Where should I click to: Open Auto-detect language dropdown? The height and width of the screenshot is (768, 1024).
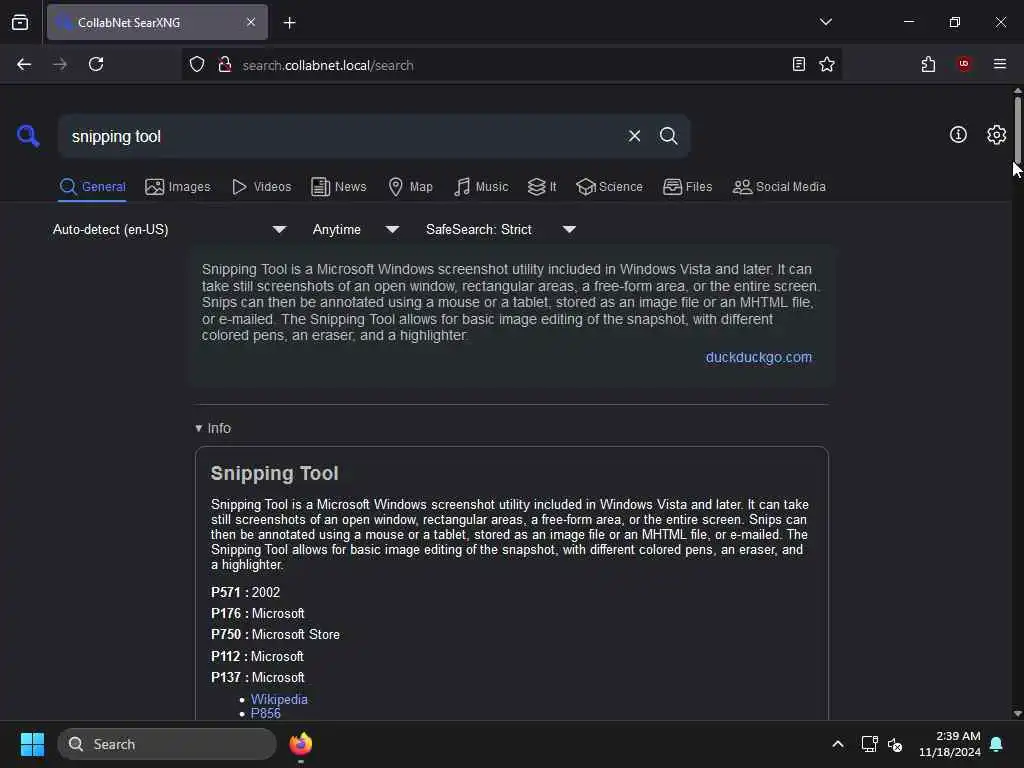pos(170,229)
